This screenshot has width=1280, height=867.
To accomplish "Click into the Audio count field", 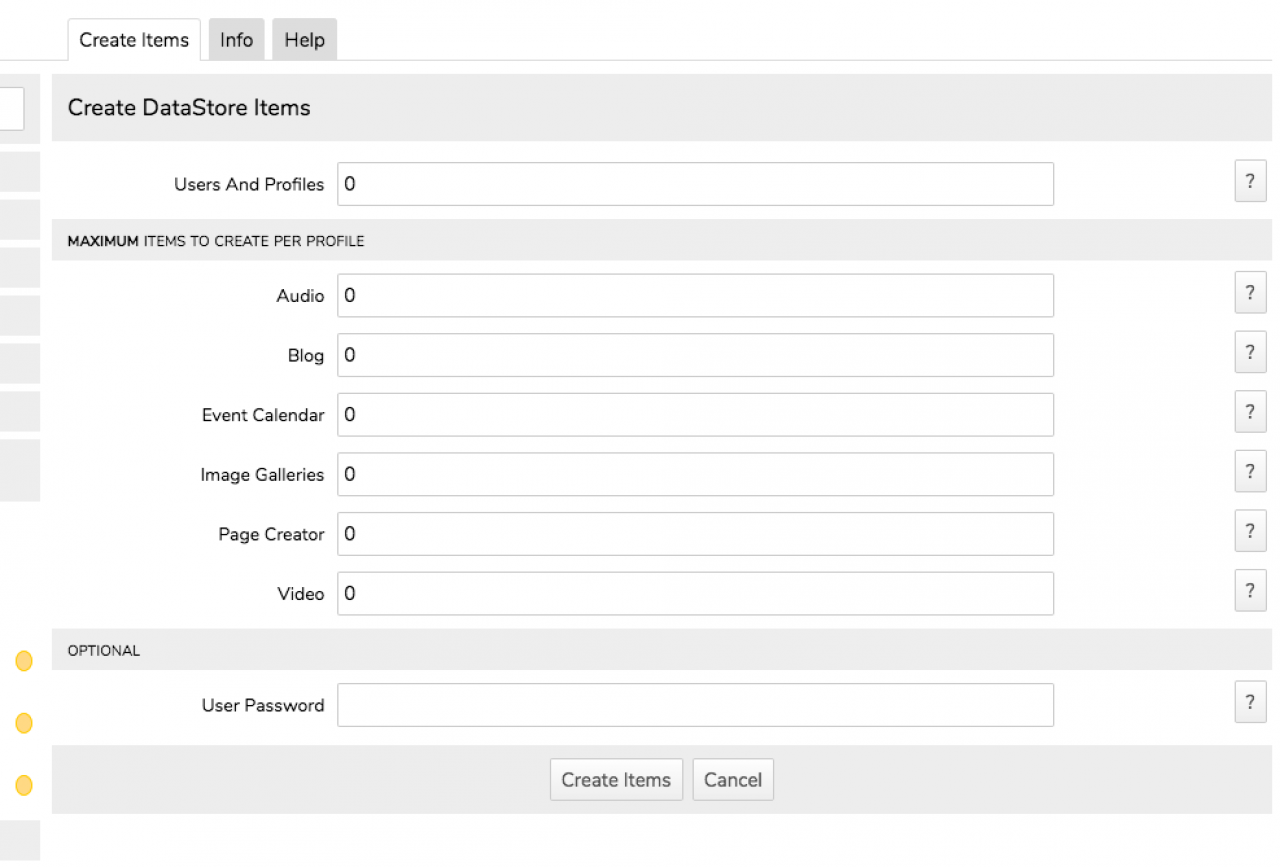I will [x=695, y=296].
